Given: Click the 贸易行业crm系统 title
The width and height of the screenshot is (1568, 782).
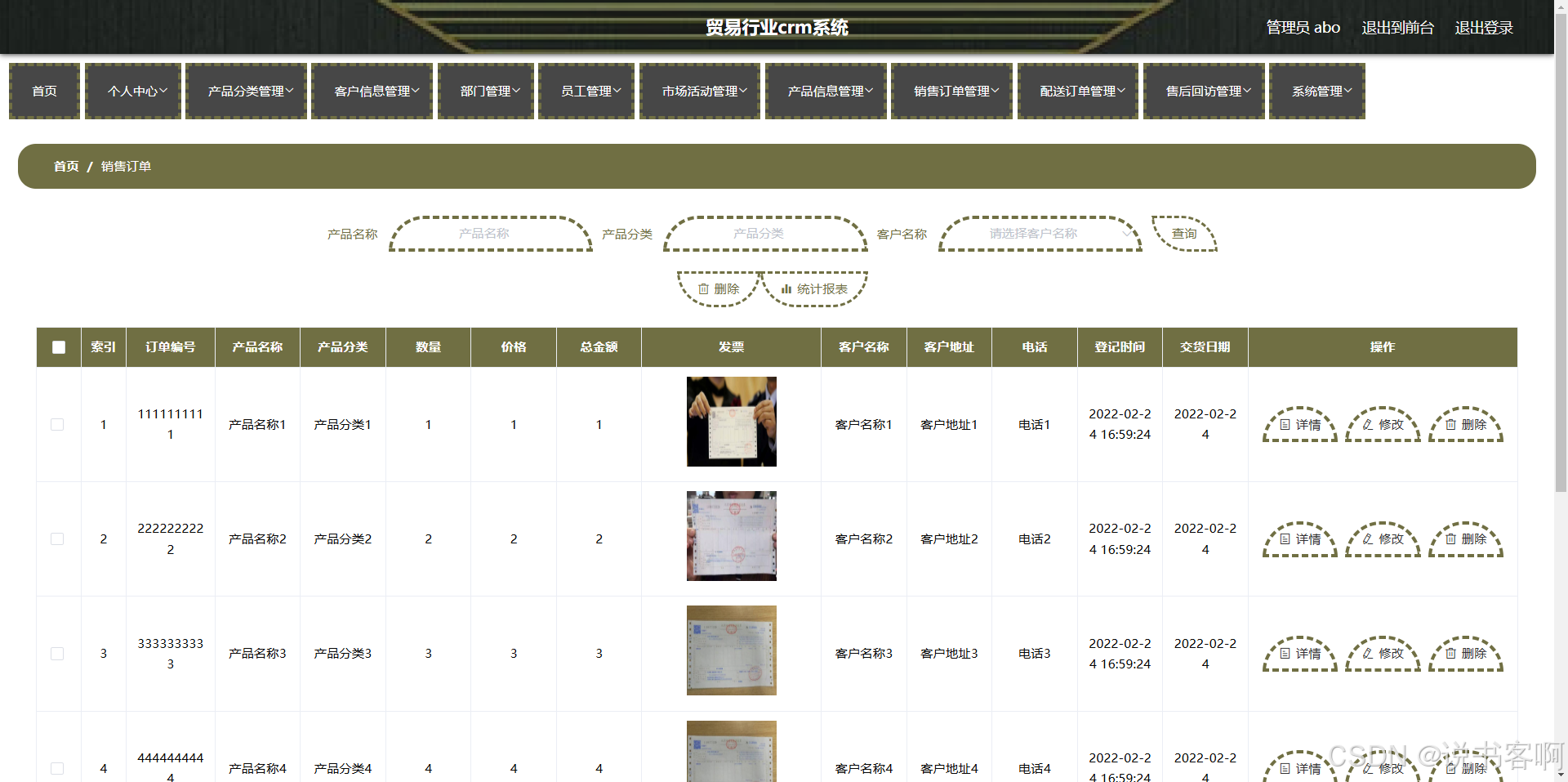Looking at the screenshot, I should pyautogui.click(x=777, y=28).
